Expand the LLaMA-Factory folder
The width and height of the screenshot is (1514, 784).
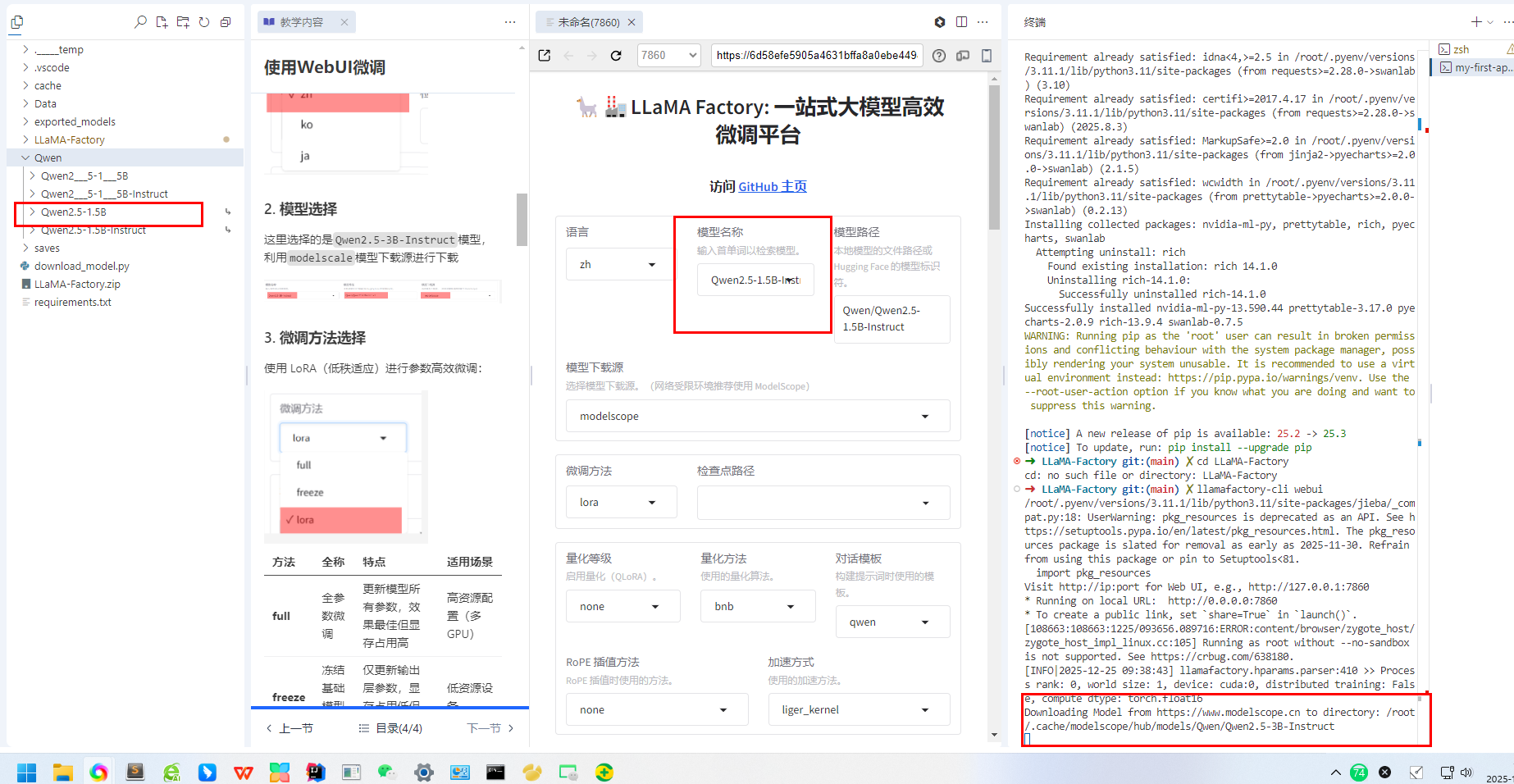125,139
